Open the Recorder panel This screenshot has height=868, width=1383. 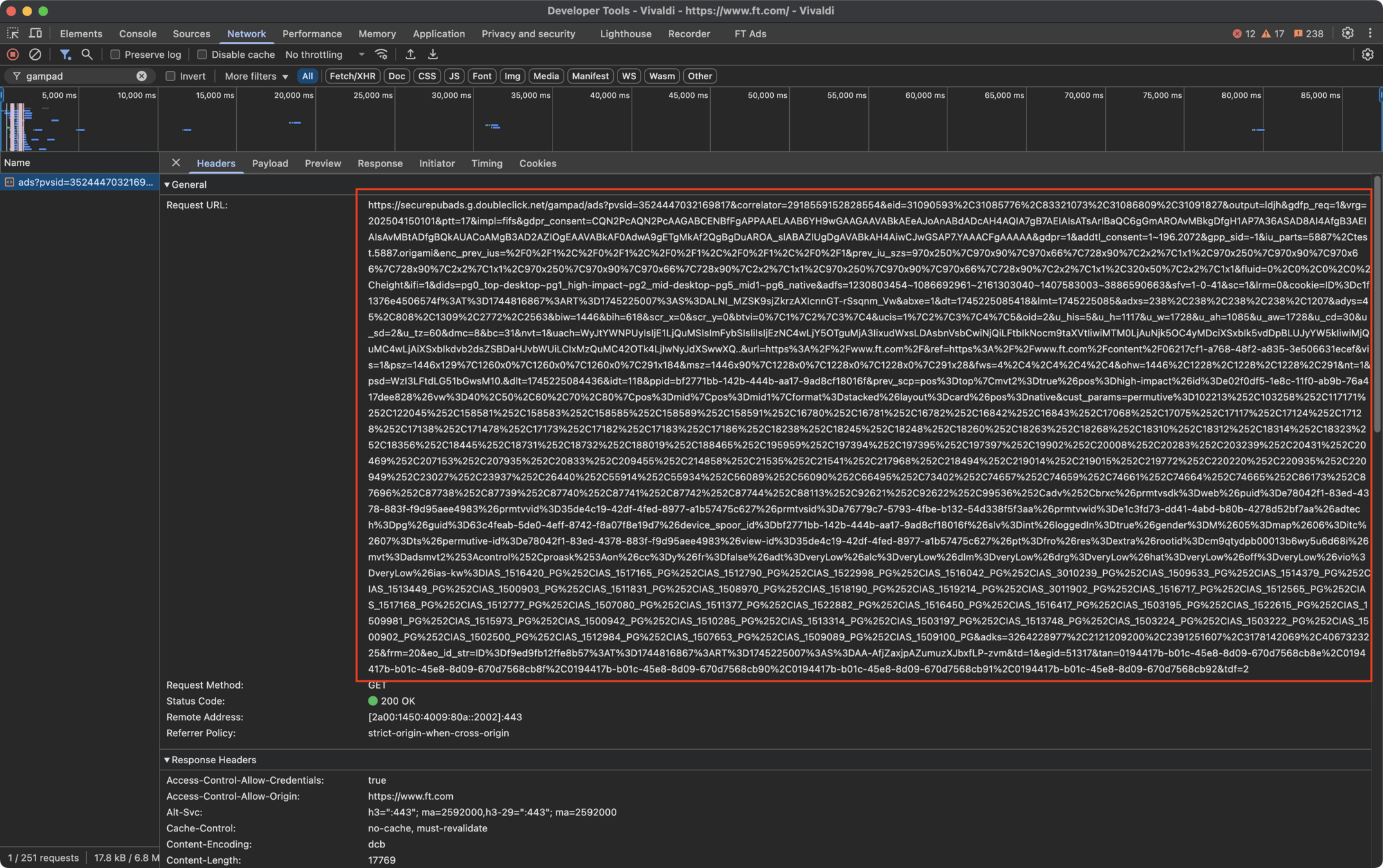[x=689, y=33]
